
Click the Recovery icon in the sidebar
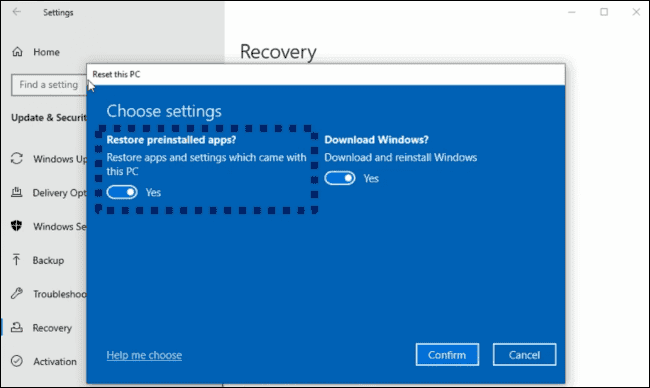coord(17,327)
